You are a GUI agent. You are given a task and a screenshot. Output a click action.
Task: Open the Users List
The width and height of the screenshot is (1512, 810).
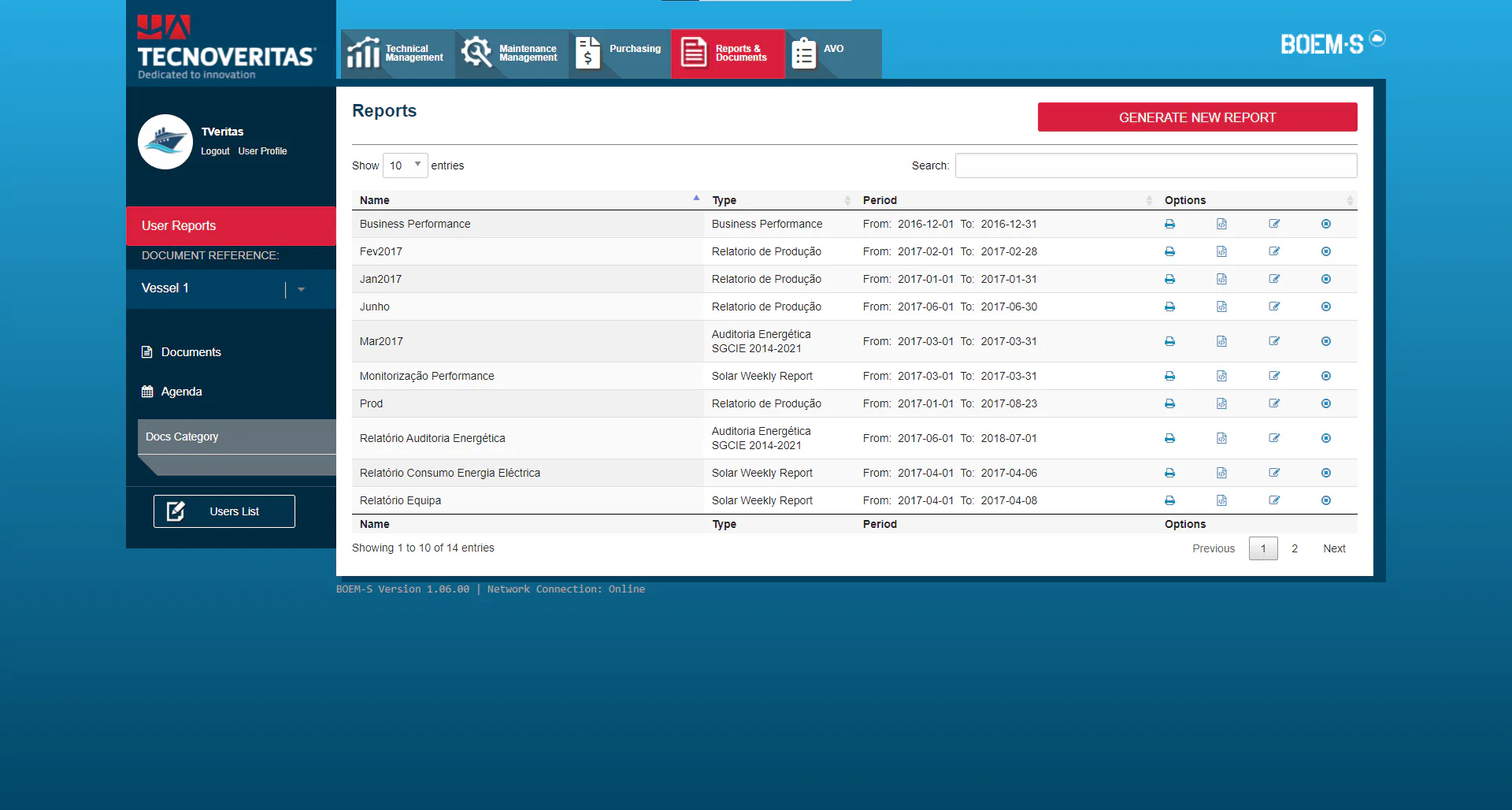(x=224, y=511)
